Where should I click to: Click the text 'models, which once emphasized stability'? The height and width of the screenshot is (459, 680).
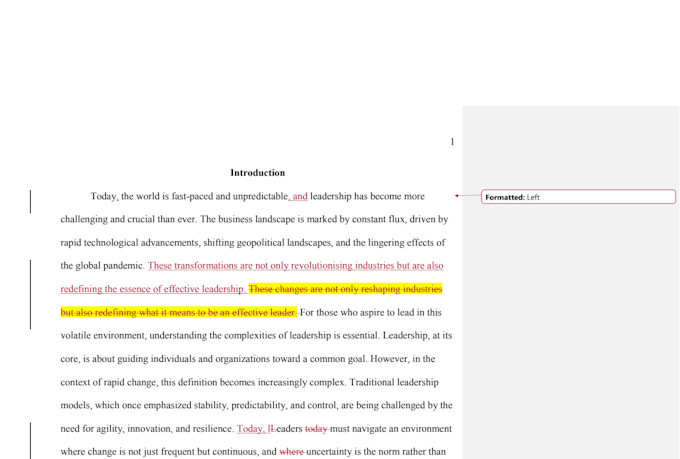pyautogui.click(x=145, y=405)
